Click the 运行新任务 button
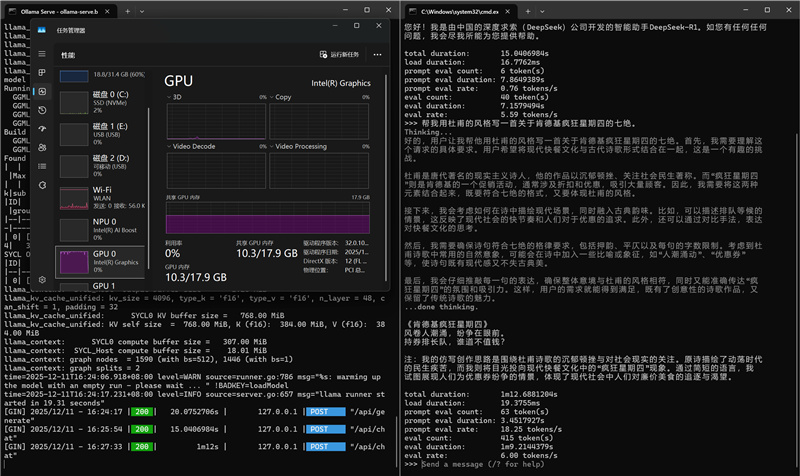800x476 pixels. (x=338, y=55)
